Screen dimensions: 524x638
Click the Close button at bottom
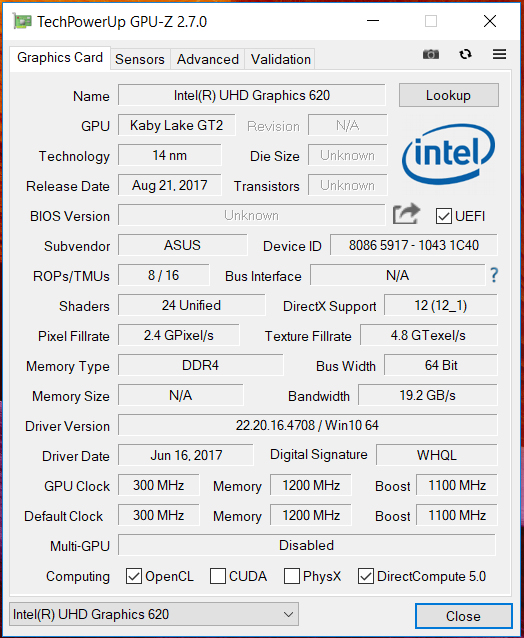point(463,616)
